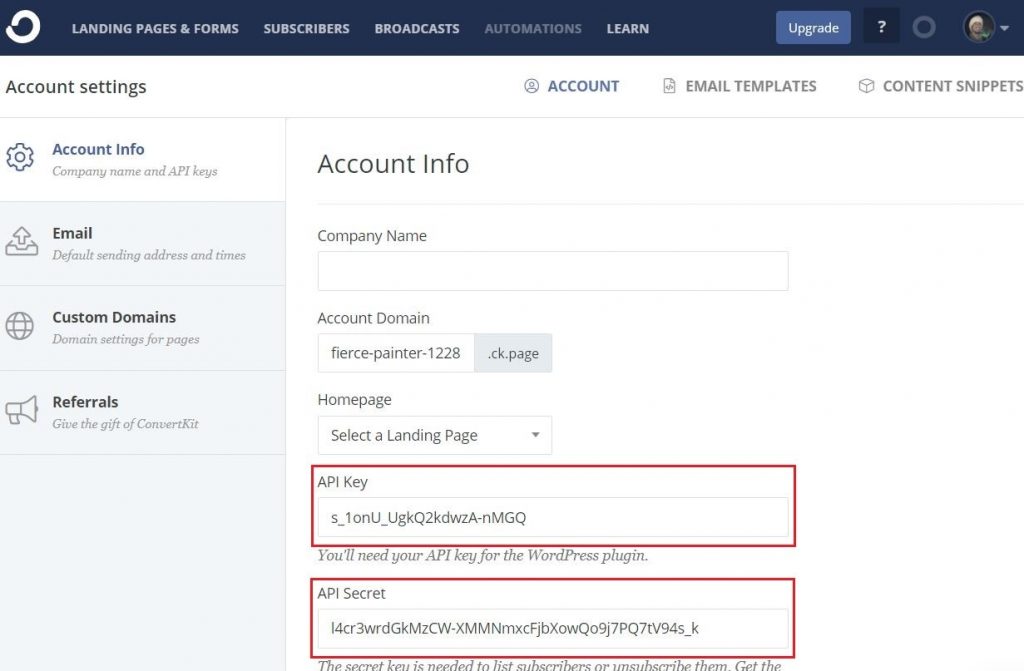Switch to Content Snippets tab

point(940,86)
